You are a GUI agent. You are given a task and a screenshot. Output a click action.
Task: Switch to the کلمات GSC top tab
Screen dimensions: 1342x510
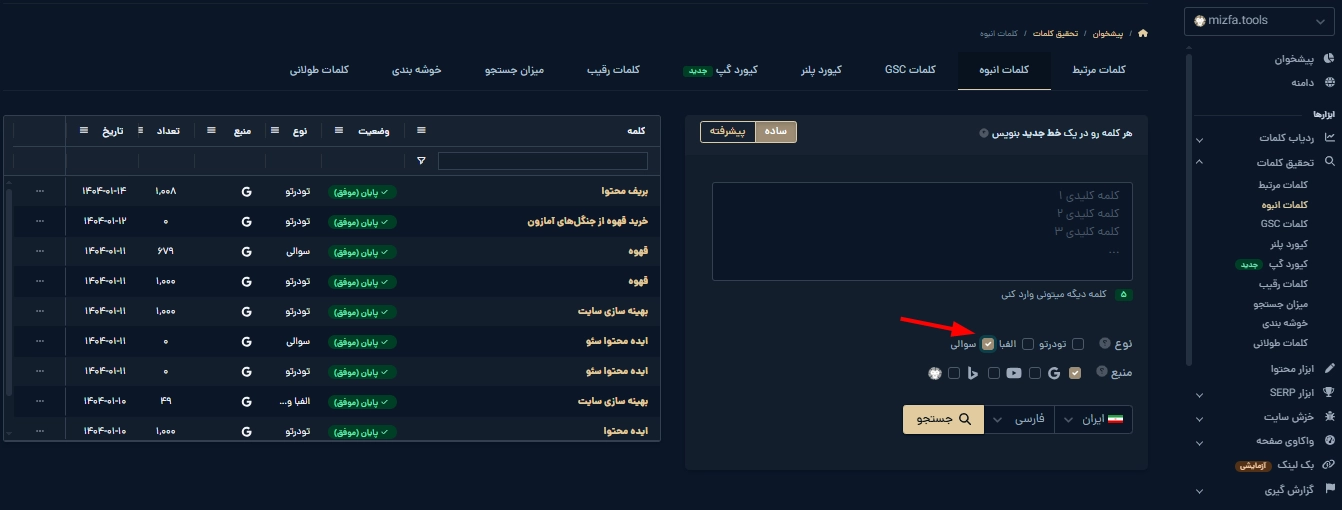coord(910,70)
